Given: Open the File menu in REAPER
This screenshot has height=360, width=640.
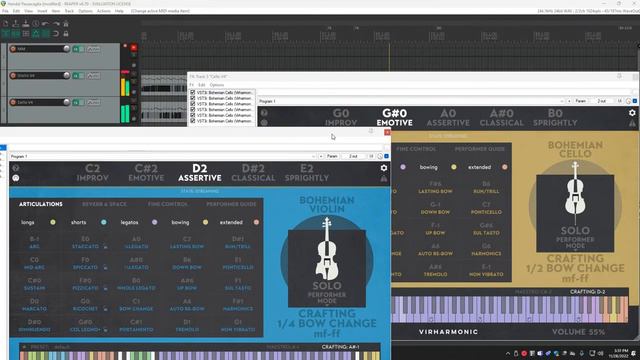Looking at the screenshot, I should pyautogui.click(x=5, y=11).
